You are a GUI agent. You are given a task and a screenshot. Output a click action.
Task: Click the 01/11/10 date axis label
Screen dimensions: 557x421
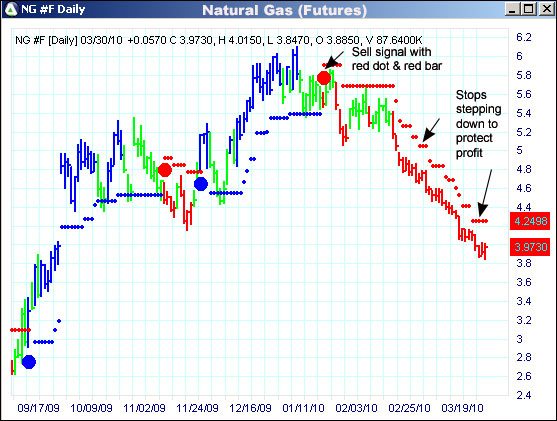pos(303,408)
